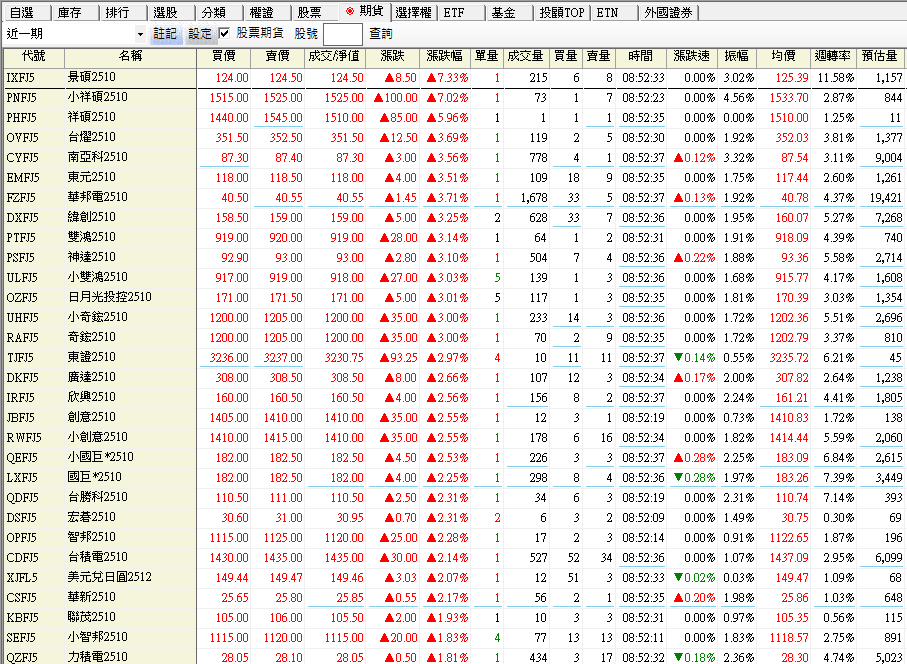
Task: Click the 註記 button
Action: point(166,34)
